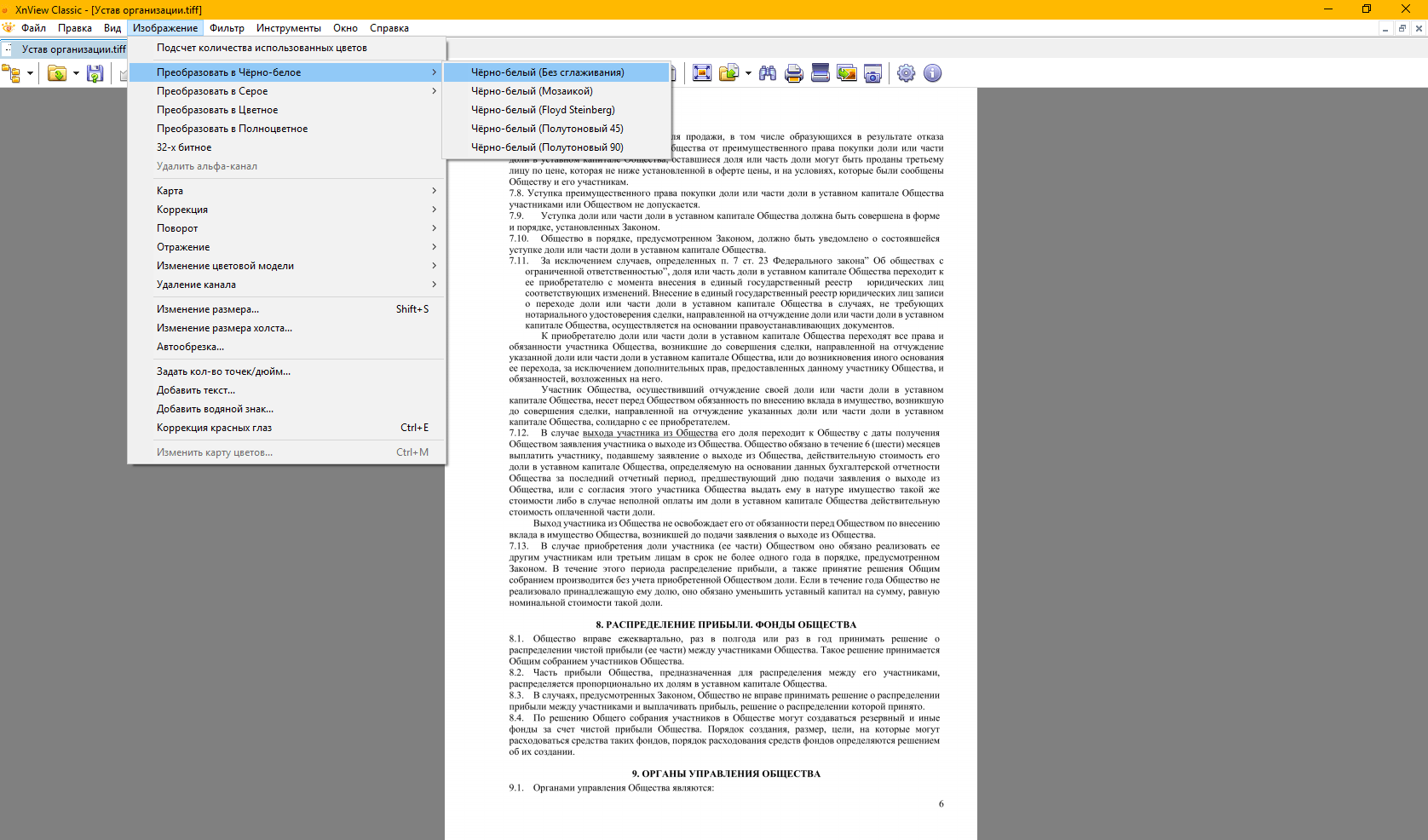The width and height of the screenshot is (1428, 840).
Task: Choose Чёрно-белый (Мозаикой)
Action: click(x=557, y=91)
